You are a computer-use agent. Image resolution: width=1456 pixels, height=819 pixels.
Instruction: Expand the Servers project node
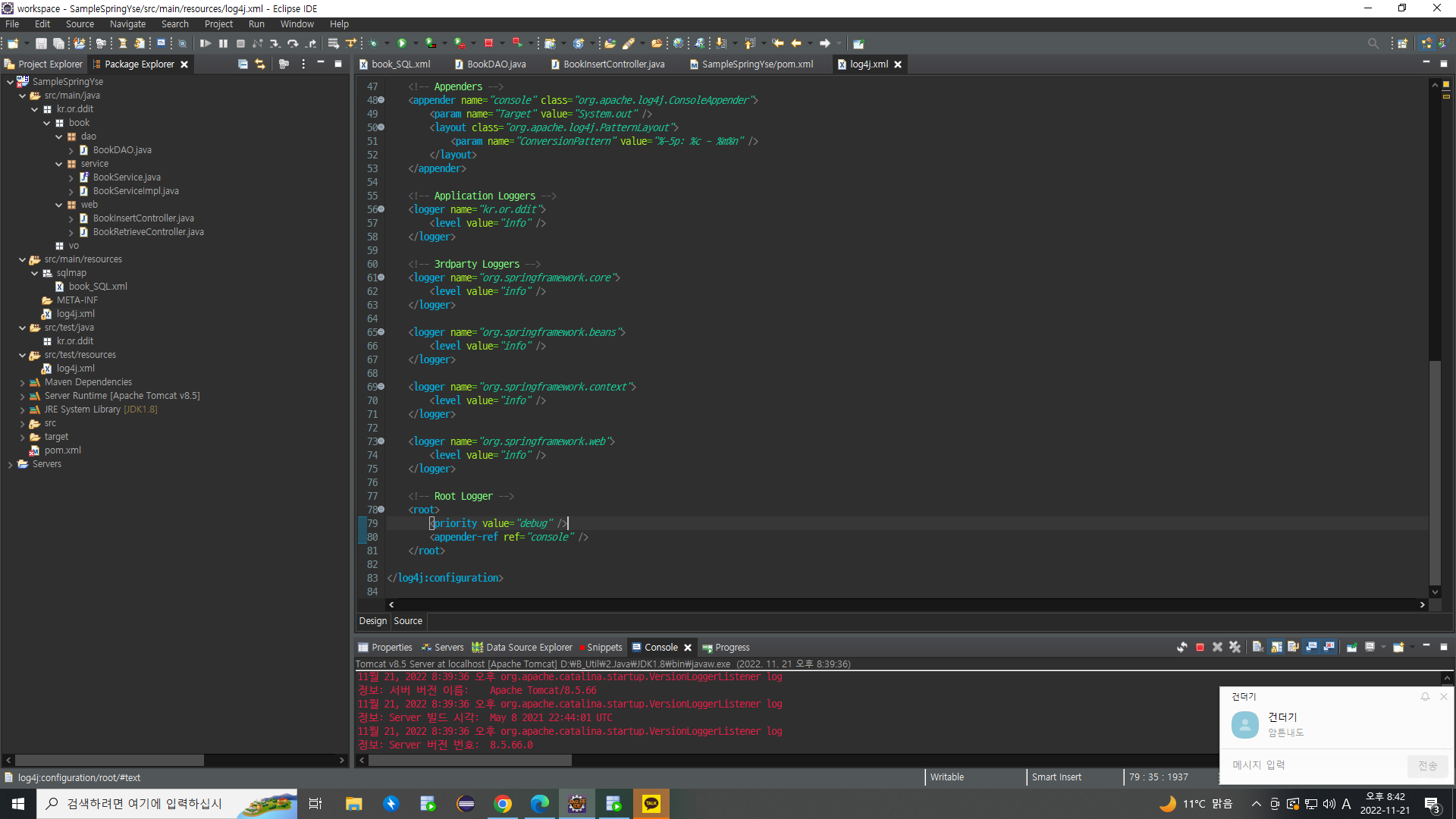point(10,465)
